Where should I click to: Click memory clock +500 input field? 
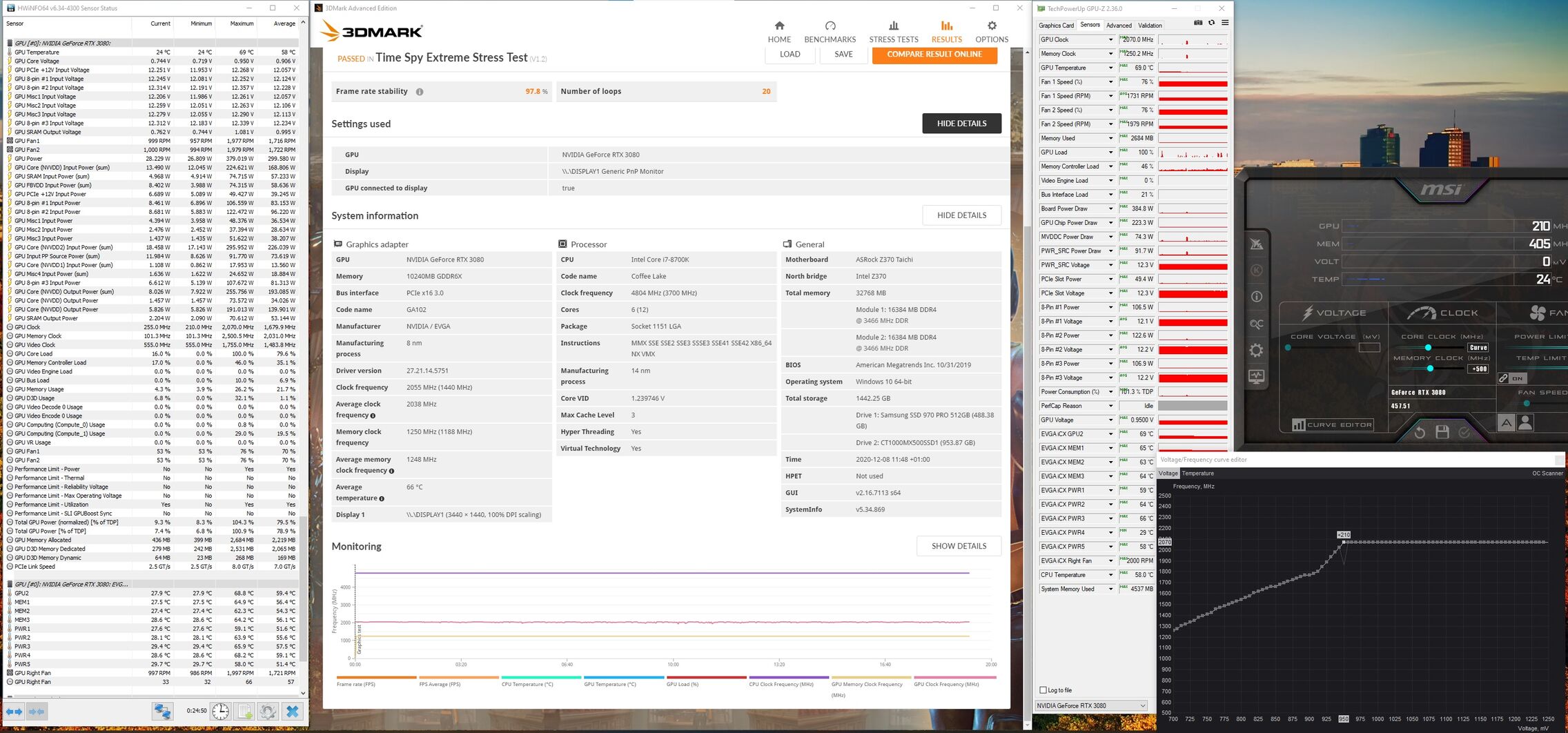(1478, 369)
